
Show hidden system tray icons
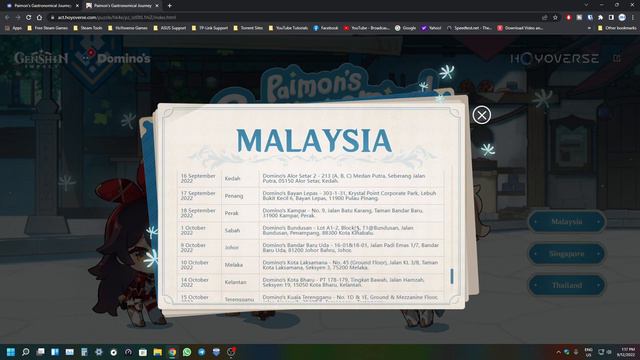(558, 352)
